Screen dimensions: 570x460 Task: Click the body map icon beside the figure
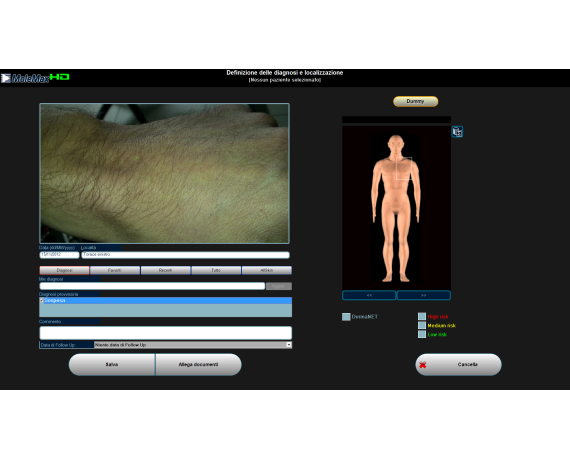click(457, 132)
